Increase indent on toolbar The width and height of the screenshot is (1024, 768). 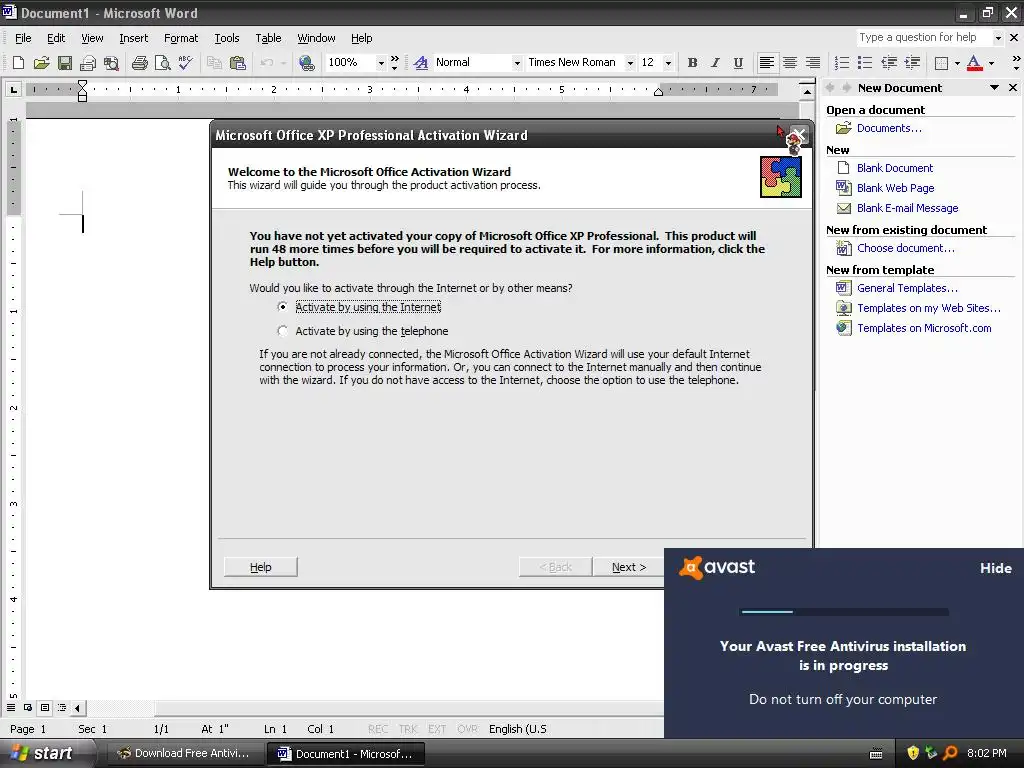click(x=912, y=63)
